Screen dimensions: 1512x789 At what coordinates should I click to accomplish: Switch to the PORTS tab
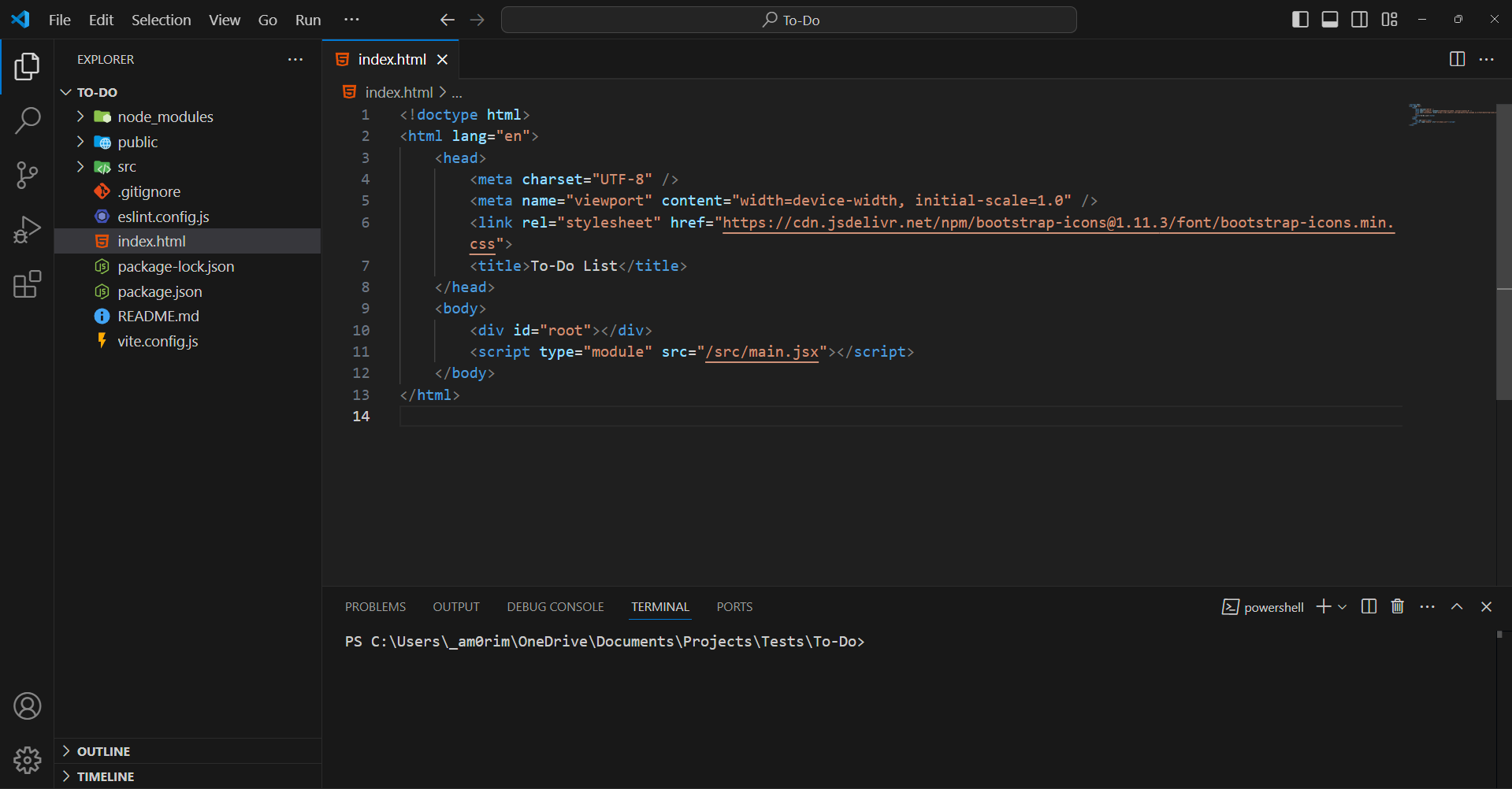point(734,607)
